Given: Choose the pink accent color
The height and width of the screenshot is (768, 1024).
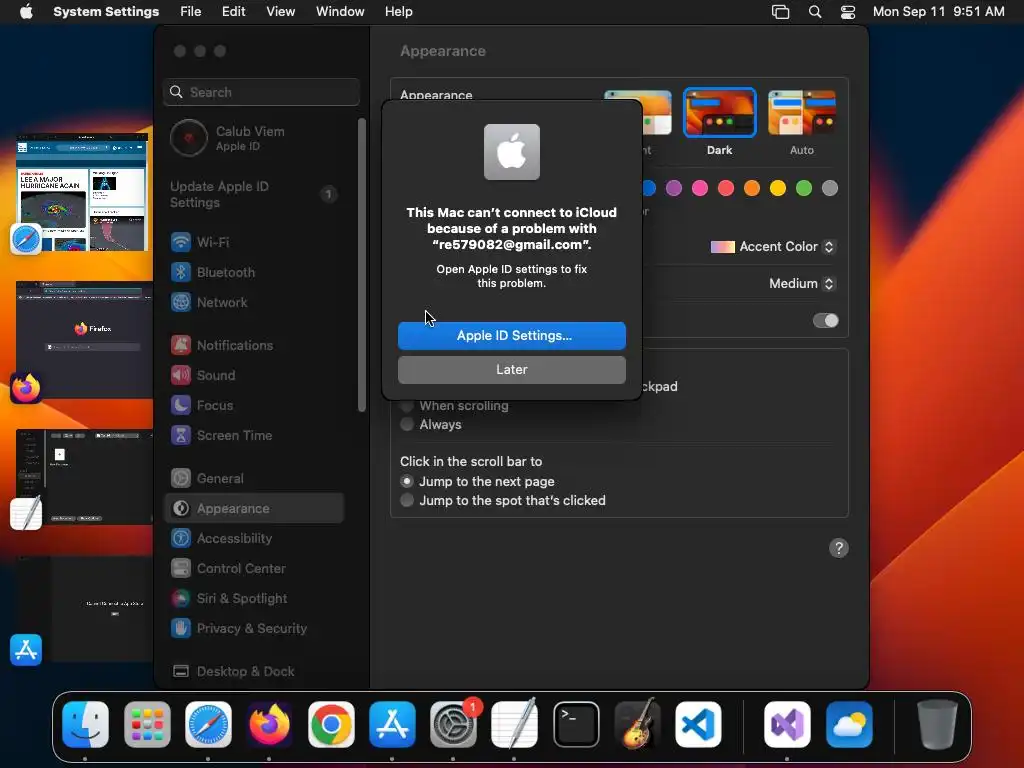Looking at the screenshot, I should tap(700, 189).
